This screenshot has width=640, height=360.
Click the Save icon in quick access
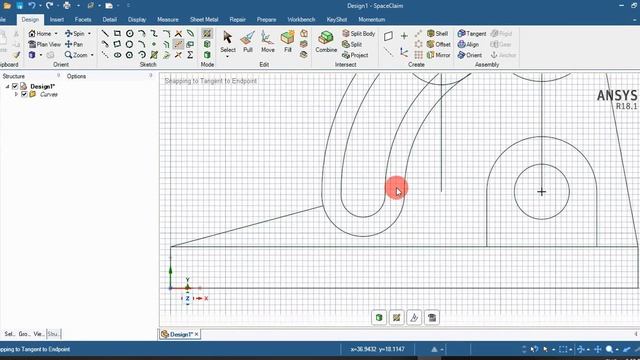click(20, 6)
